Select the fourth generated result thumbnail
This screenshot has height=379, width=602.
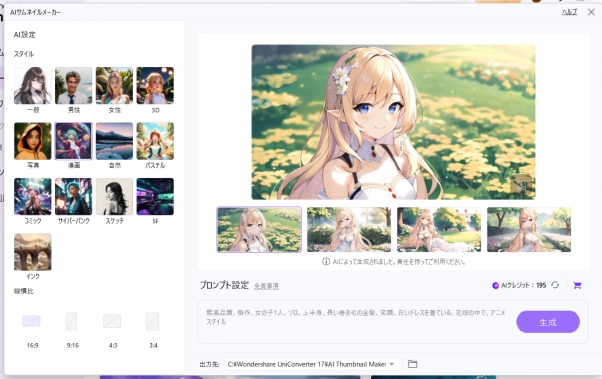pyautogui.click(x=529, y=229)
